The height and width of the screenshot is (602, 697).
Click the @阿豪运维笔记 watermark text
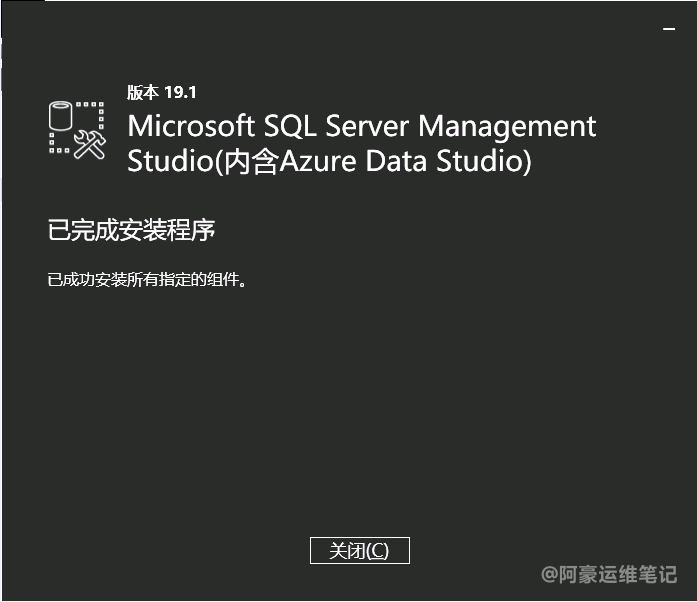click(609, 574)
